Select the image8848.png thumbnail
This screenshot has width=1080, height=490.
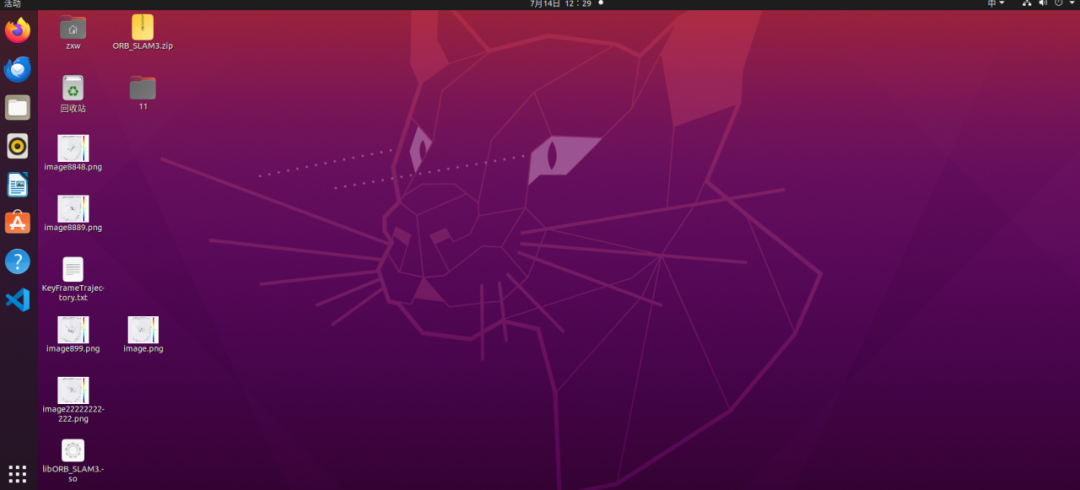[73, 148]
